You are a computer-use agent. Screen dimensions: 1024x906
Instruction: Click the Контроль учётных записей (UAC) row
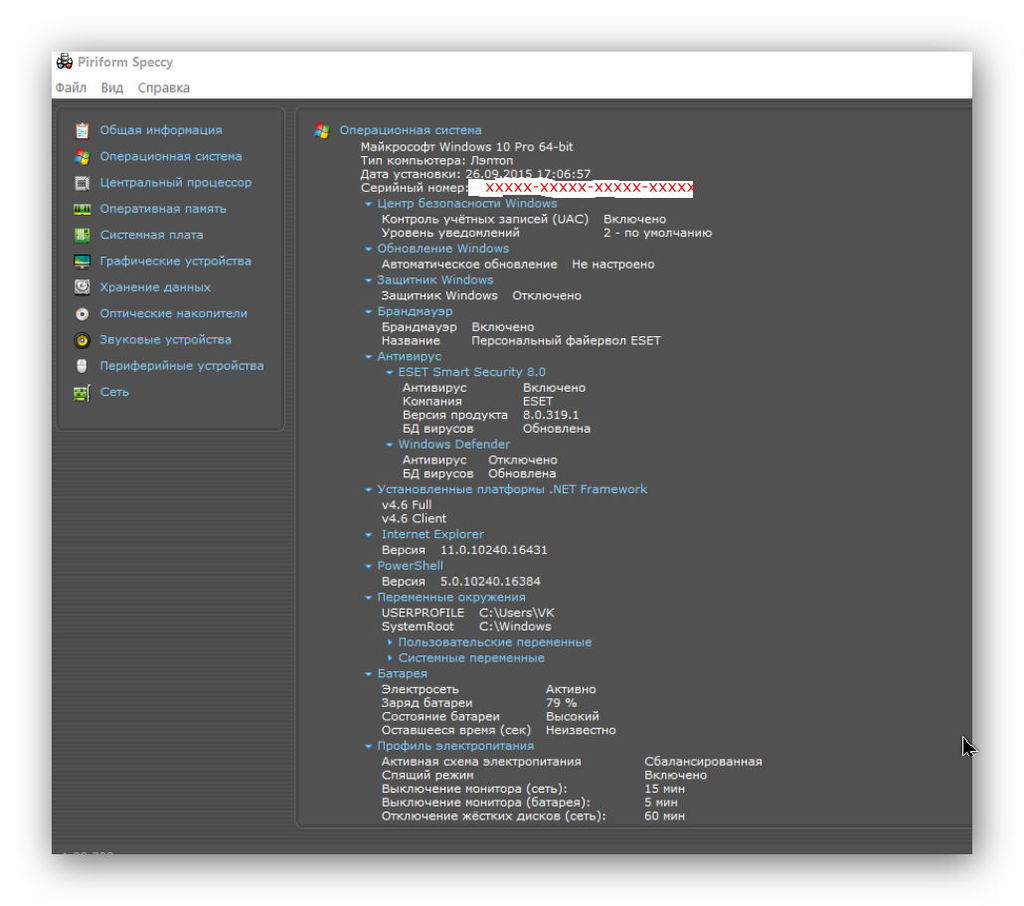click(x=524, y=219)
